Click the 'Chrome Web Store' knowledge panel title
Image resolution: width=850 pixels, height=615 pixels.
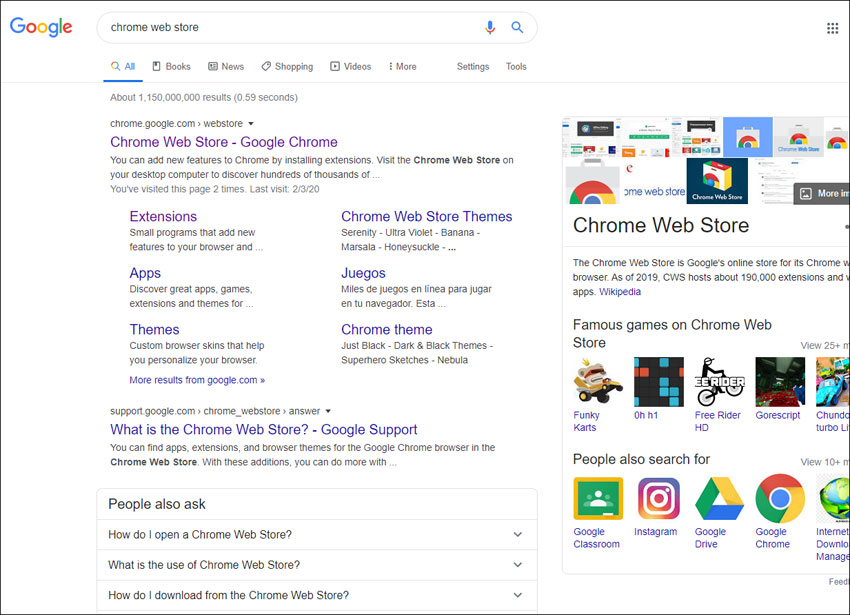tap(661, 225)
